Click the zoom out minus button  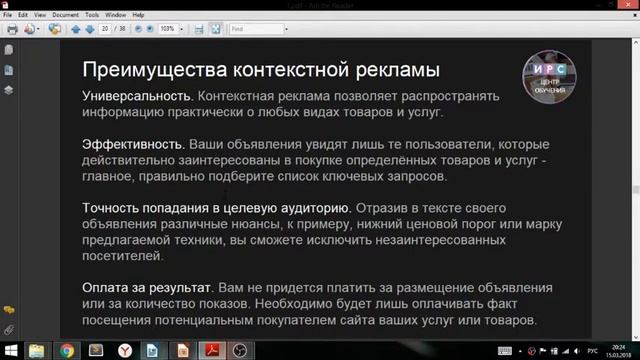click(x=138, y=29)
